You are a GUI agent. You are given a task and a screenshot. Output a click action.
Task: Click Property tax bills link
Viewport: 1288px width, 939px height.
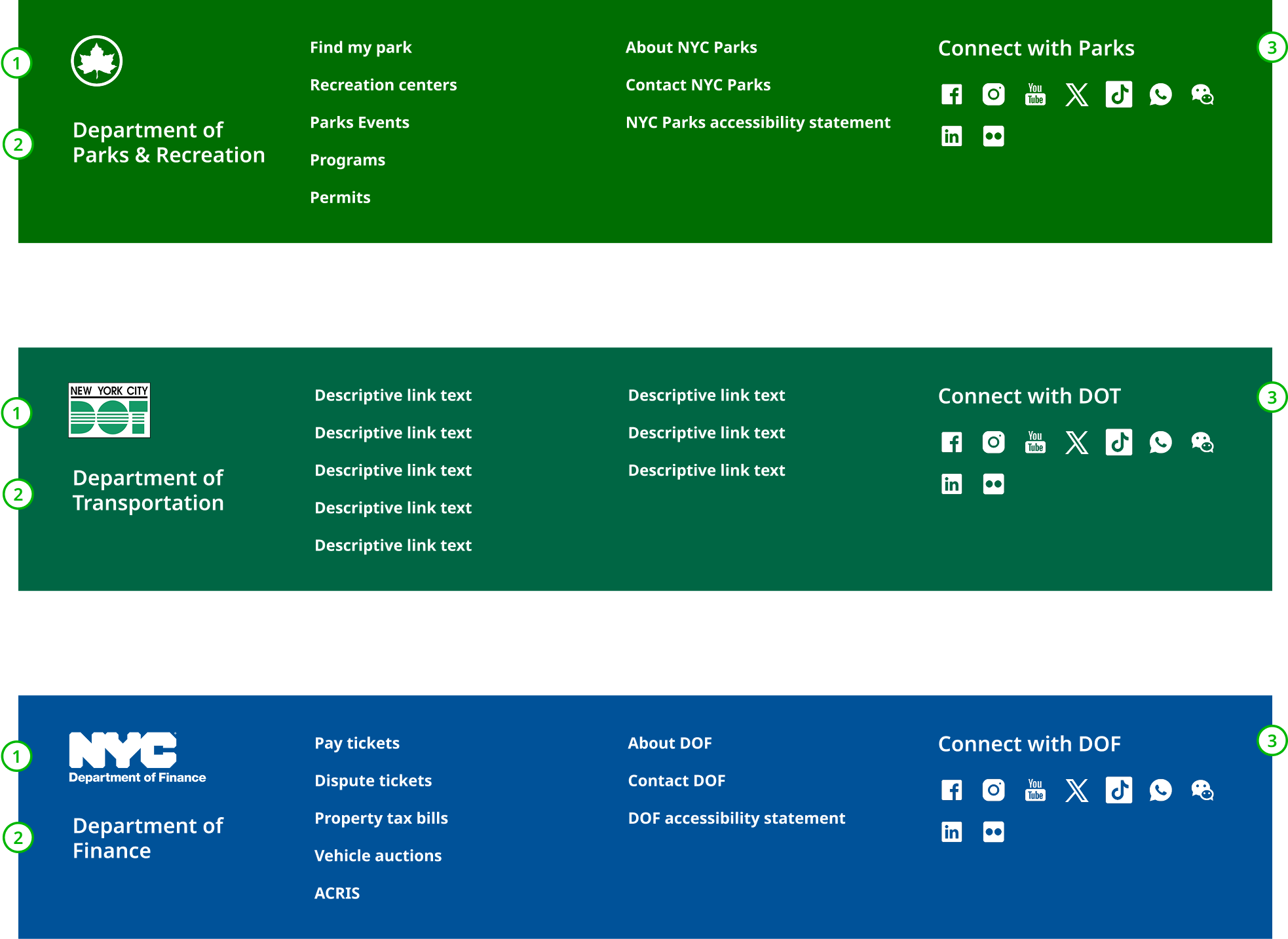tap(381, 818)
